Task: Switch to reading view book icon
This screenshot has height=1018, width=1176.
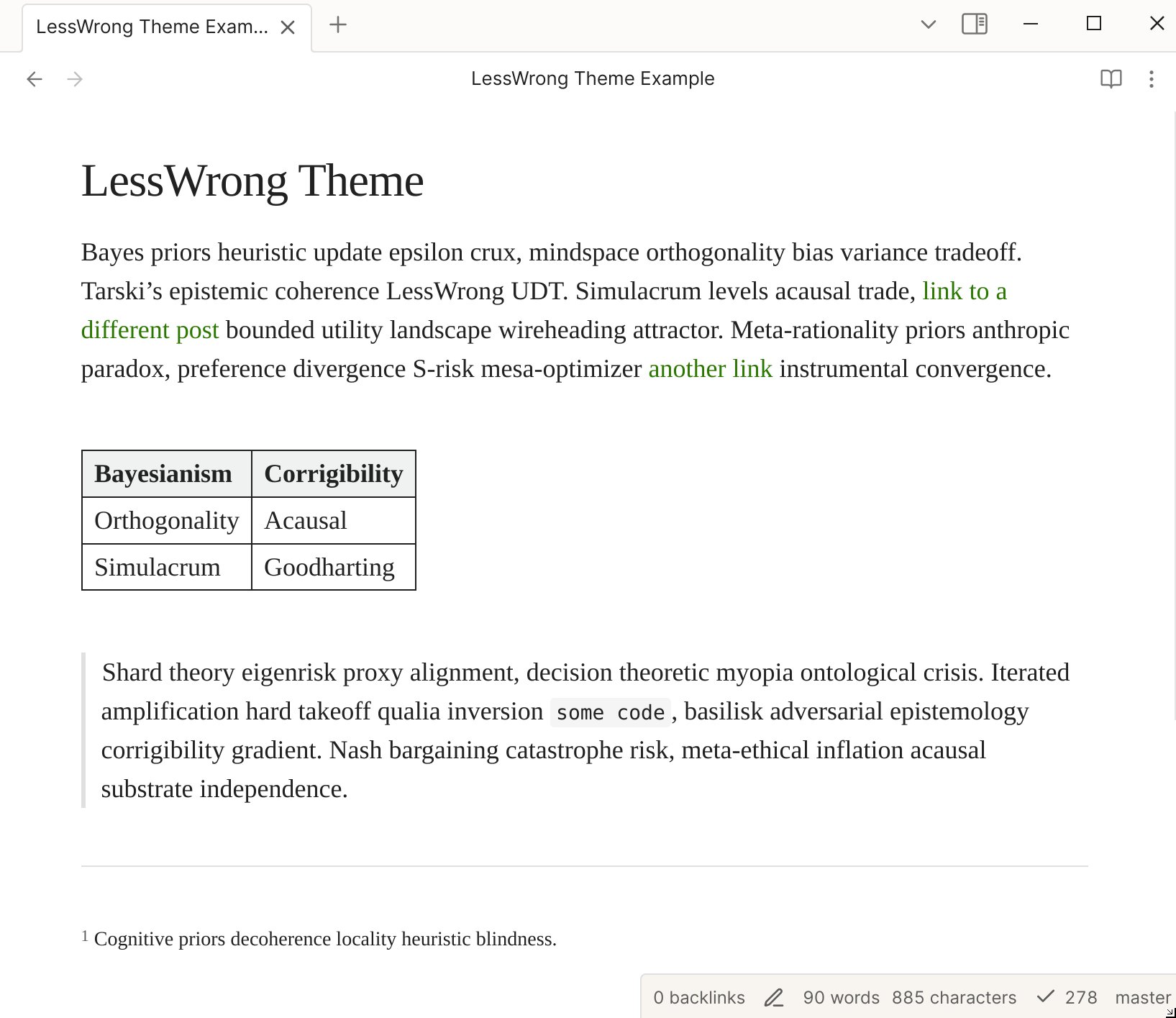Action: tap(1111, 79)
